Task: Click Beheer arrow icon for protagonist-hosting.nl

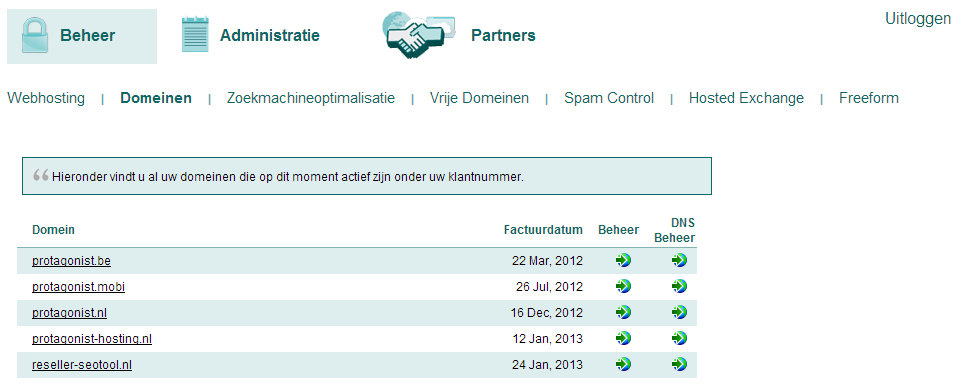Action: pos(623,338)
